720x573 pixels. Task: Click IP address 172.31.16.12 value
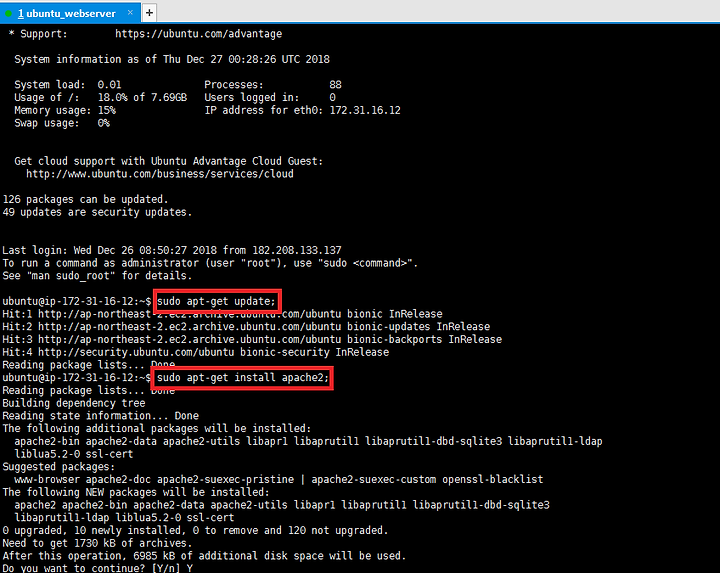(365, 110)
